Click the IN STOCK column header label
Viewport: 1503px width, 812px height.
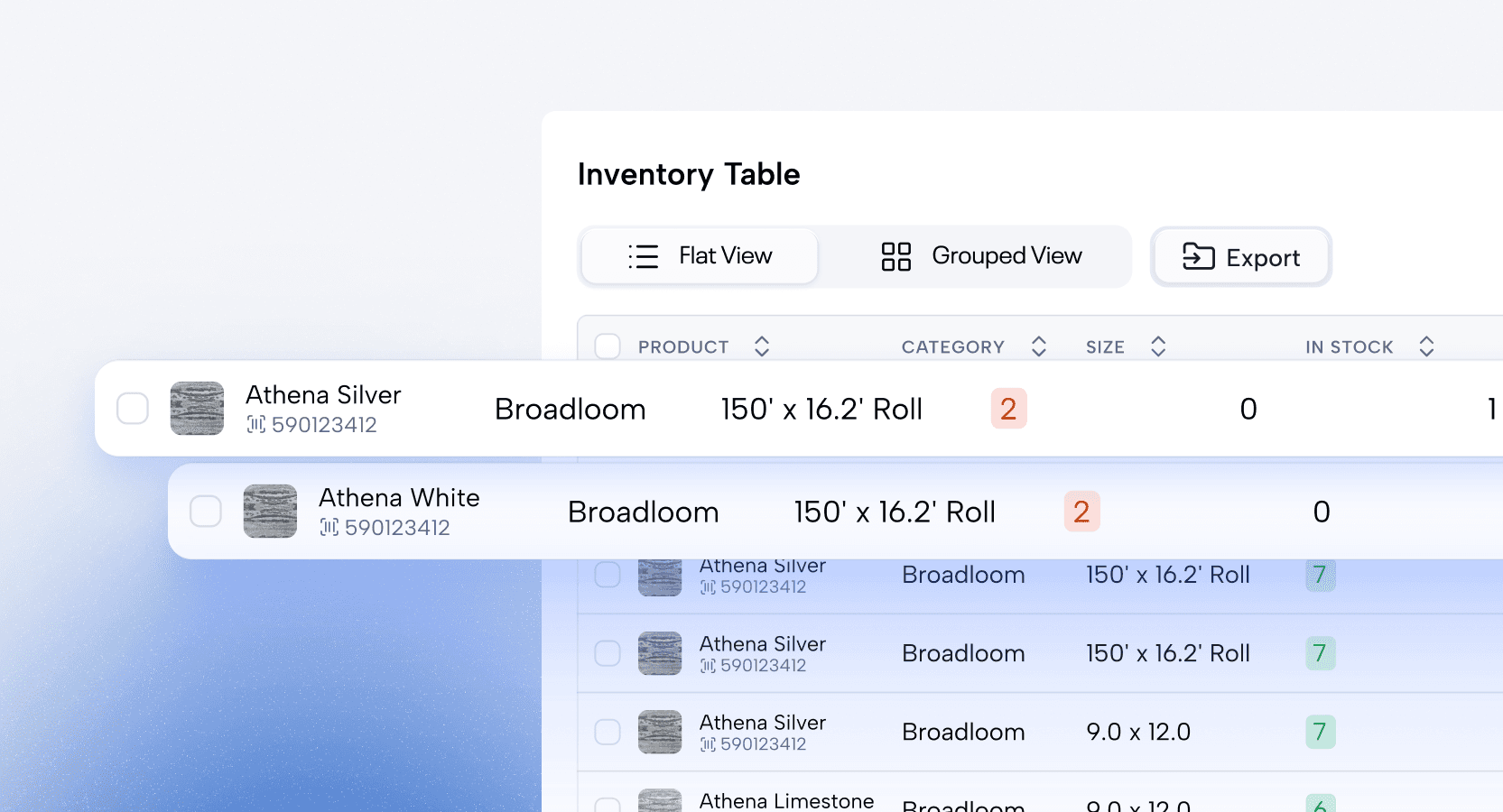point(1349,347)
